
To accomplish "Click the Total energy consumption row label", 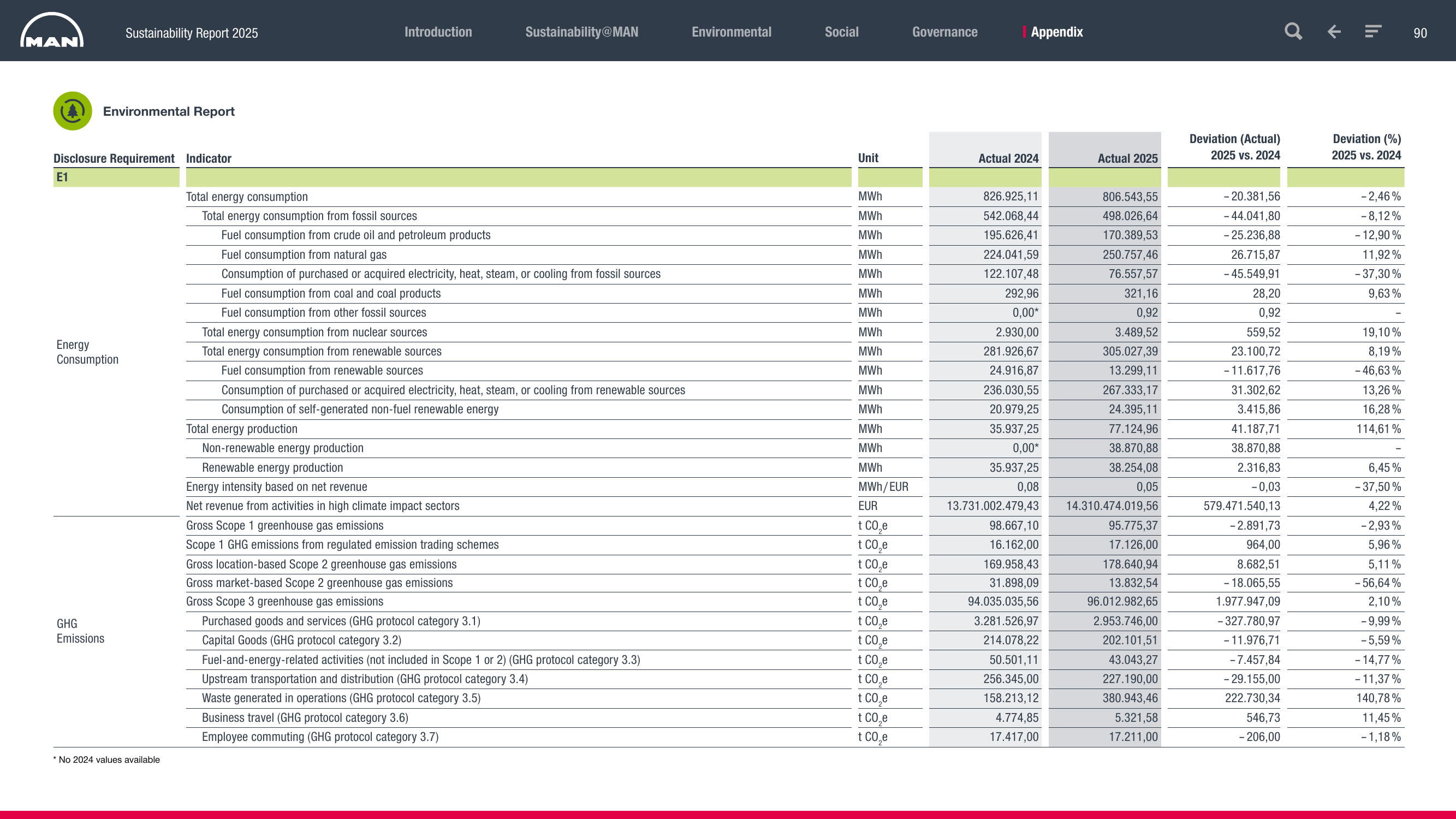I will tap(247, 197).
